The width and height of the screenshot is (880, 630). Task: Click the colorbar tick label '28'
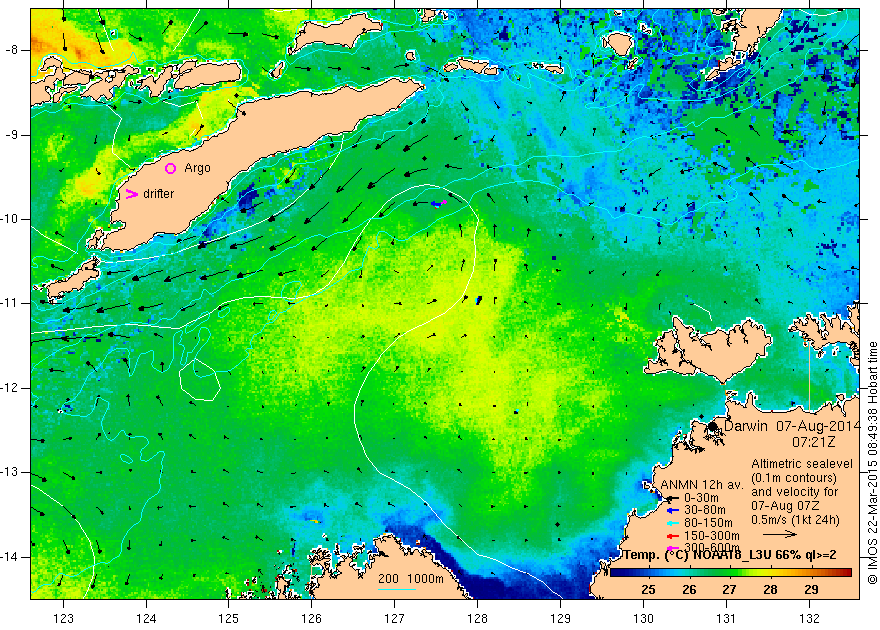click(x=770, y=590)
